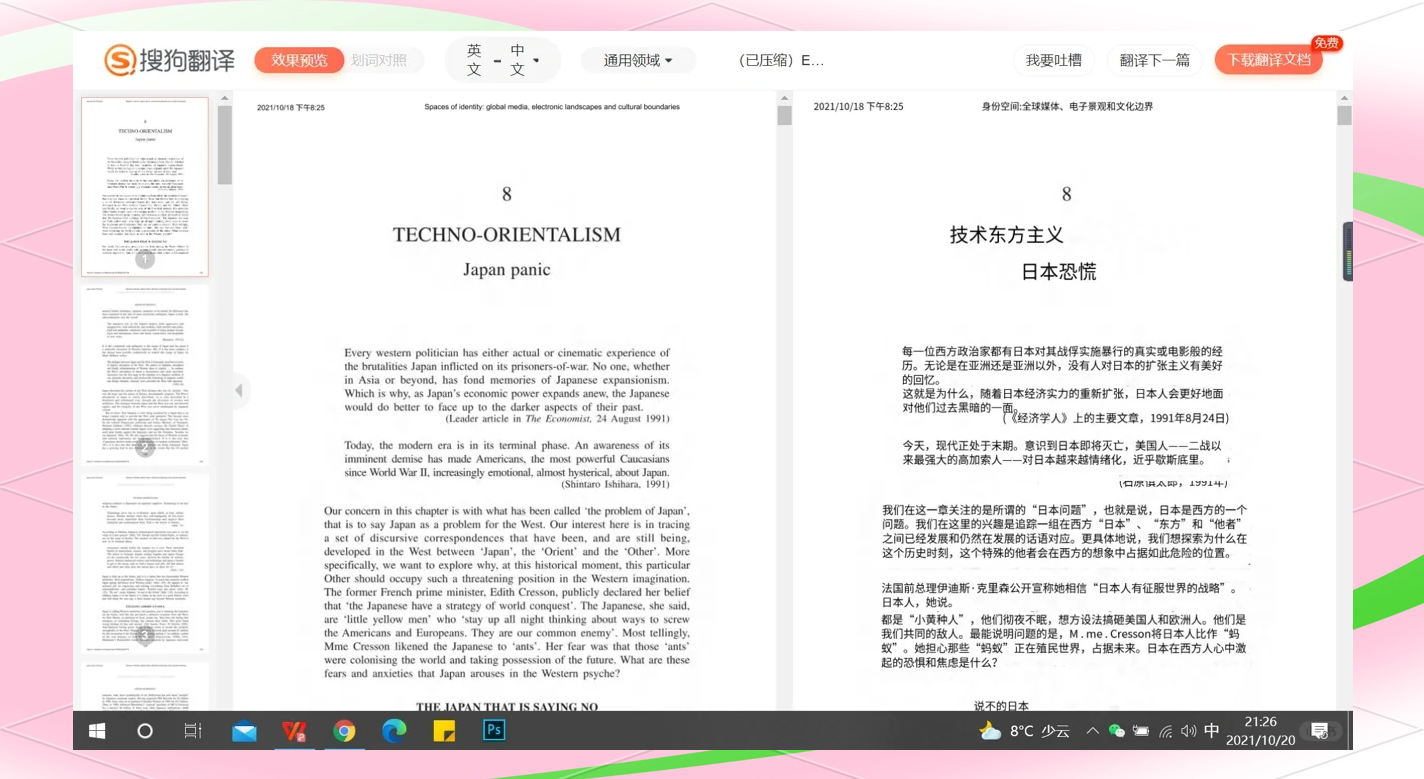
Task: Click the translated heading 技术东方主义
Action: (1006, 235)
